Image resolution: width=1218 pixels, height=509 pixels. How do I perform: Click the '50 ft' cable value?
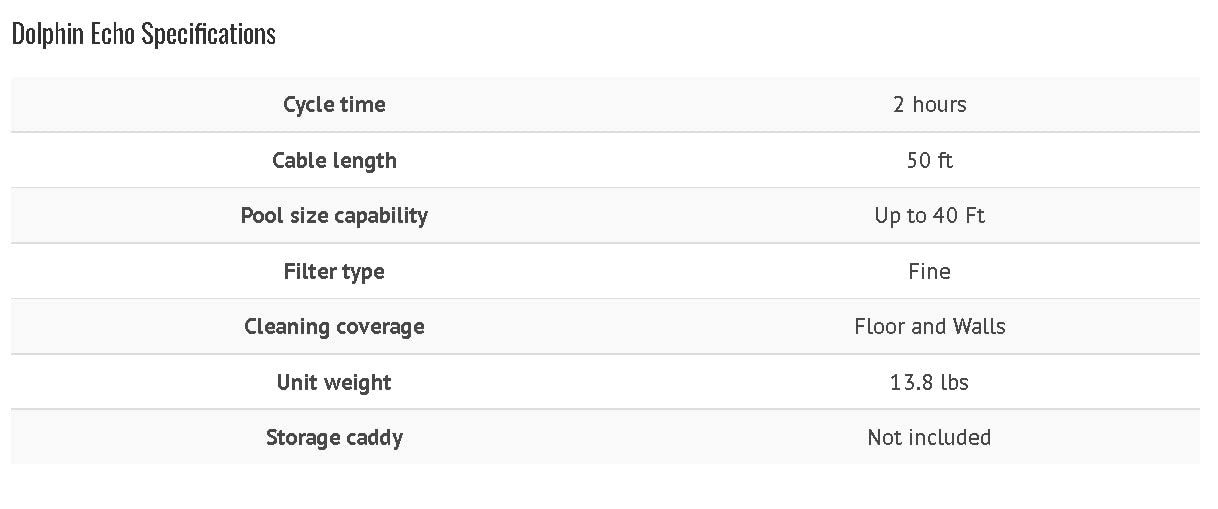929,160
